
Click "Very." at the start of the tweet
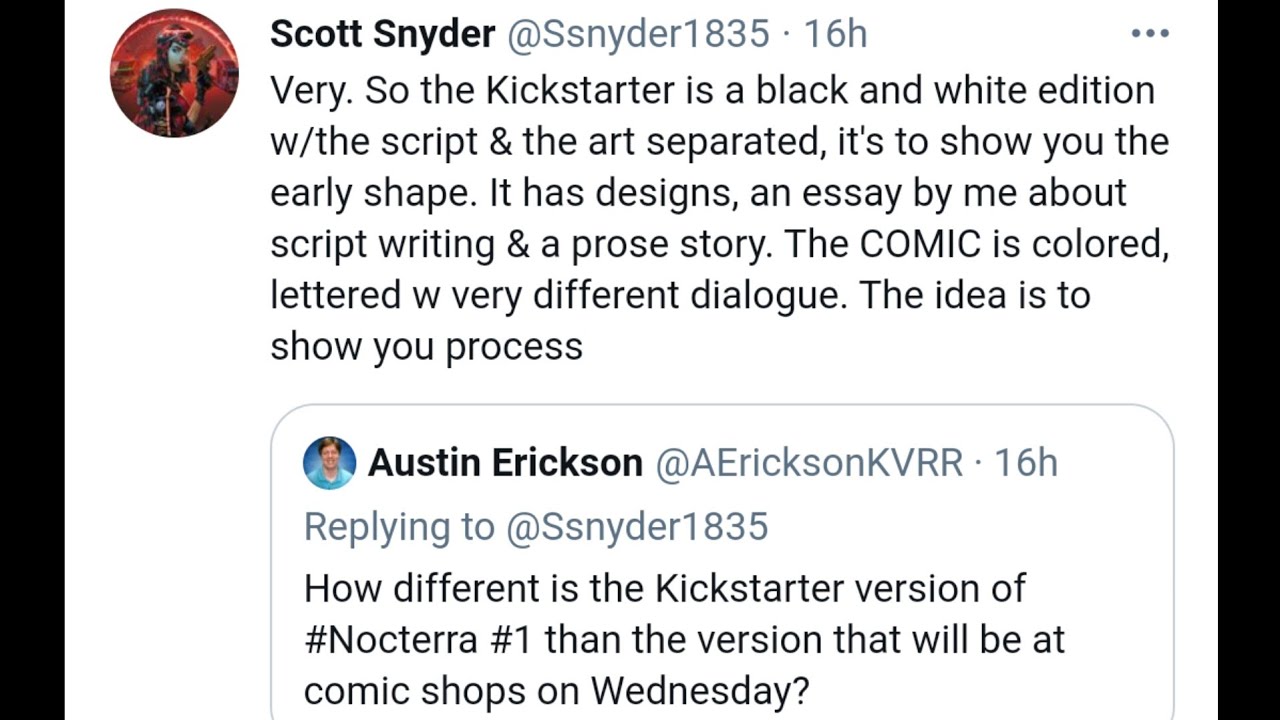click(311, 91)
